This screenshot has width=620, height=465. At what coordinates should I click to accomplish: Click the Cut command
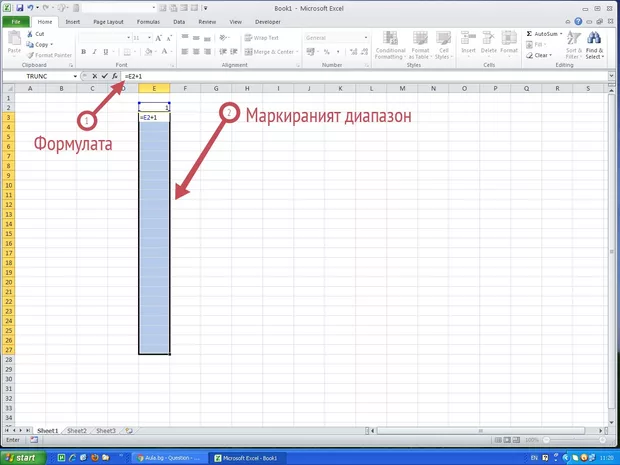tap(36, 34)
